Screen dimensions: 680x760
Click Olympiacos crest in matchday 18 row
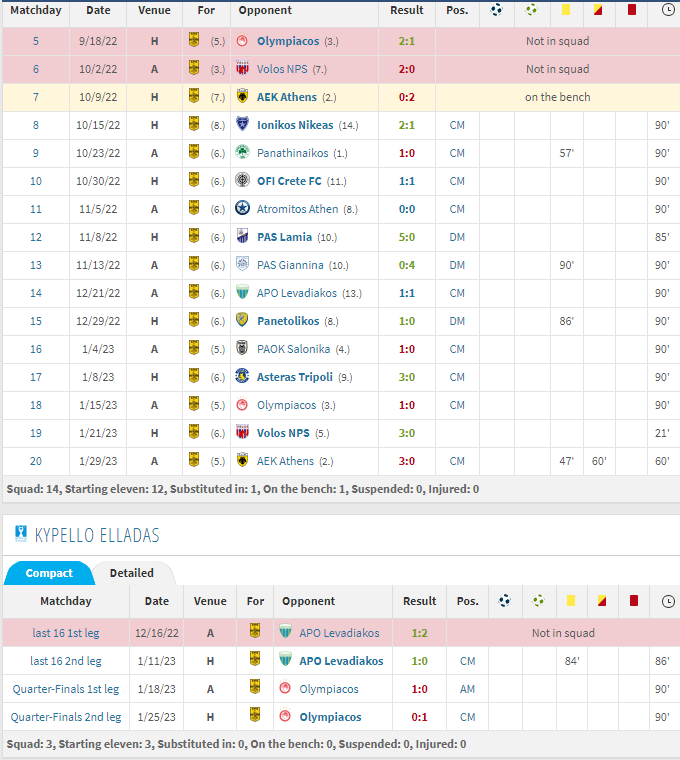pos(242,404)
